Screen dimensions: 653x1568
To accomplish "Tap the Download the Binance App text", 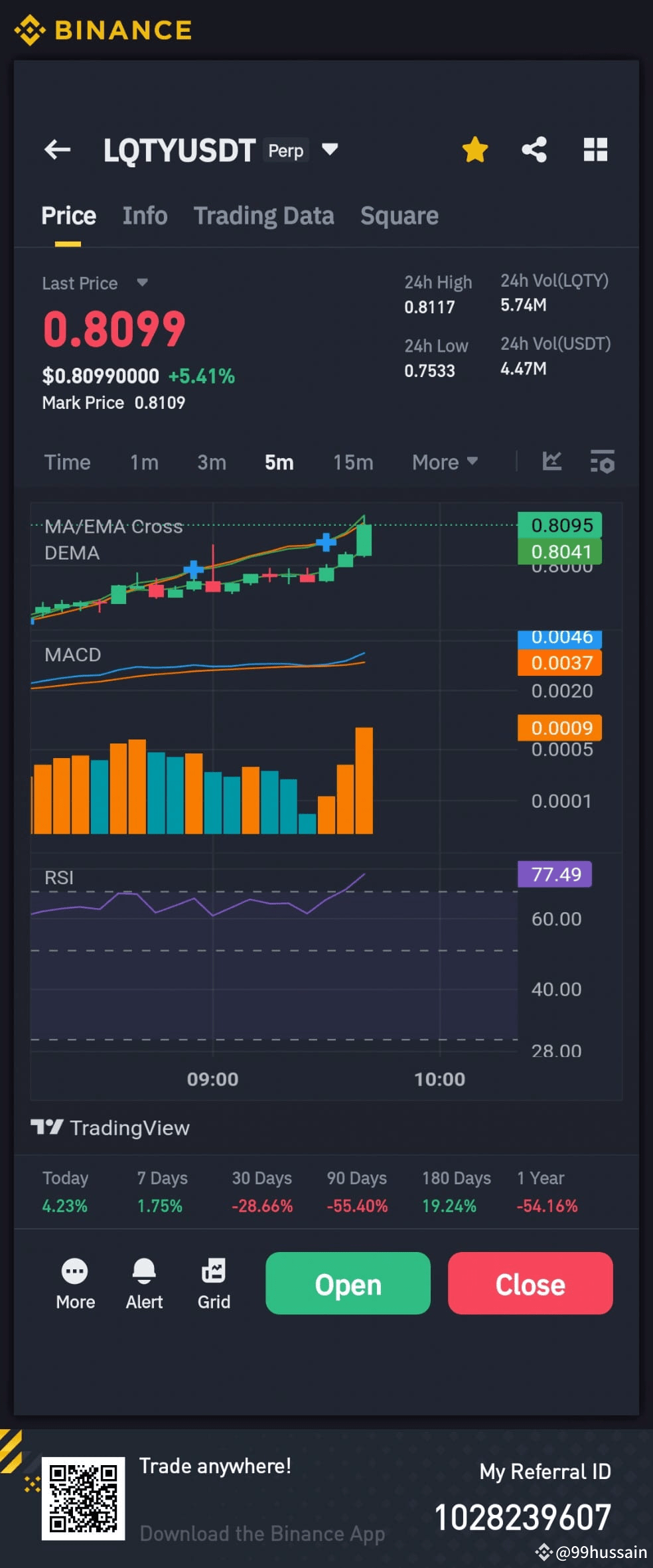I will tap(262, 1533).
